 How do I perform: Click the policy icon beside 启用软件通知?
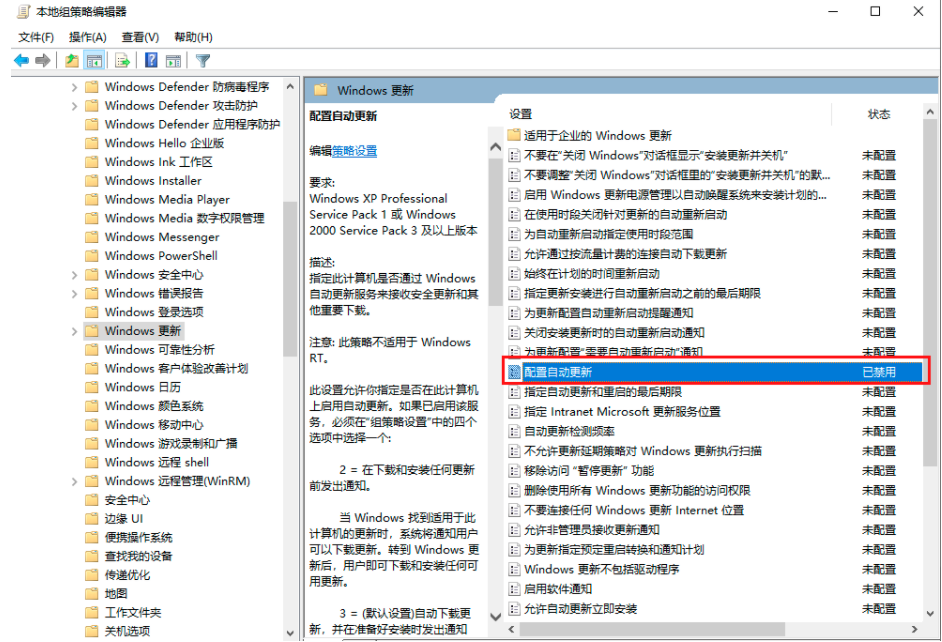click(x=514, y=589)
